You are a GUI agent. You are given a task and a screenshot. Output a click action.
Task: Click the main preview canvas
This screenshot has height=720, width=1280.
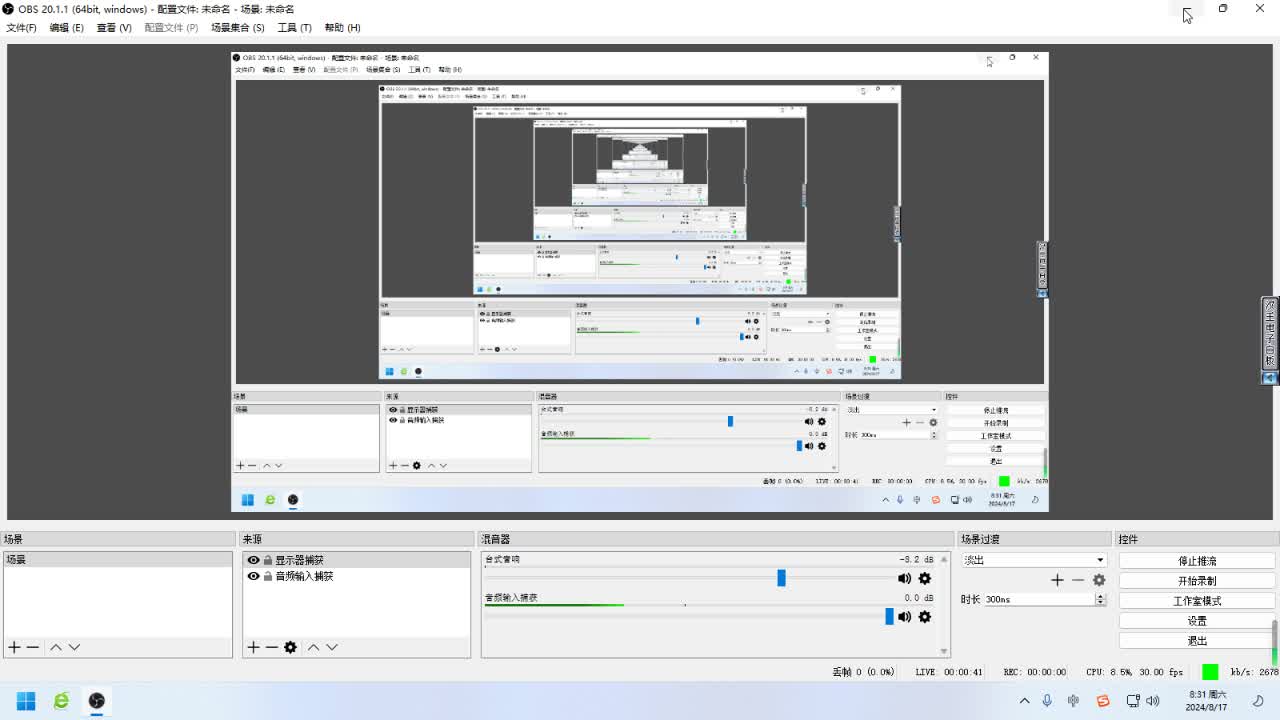coord(640,282)
